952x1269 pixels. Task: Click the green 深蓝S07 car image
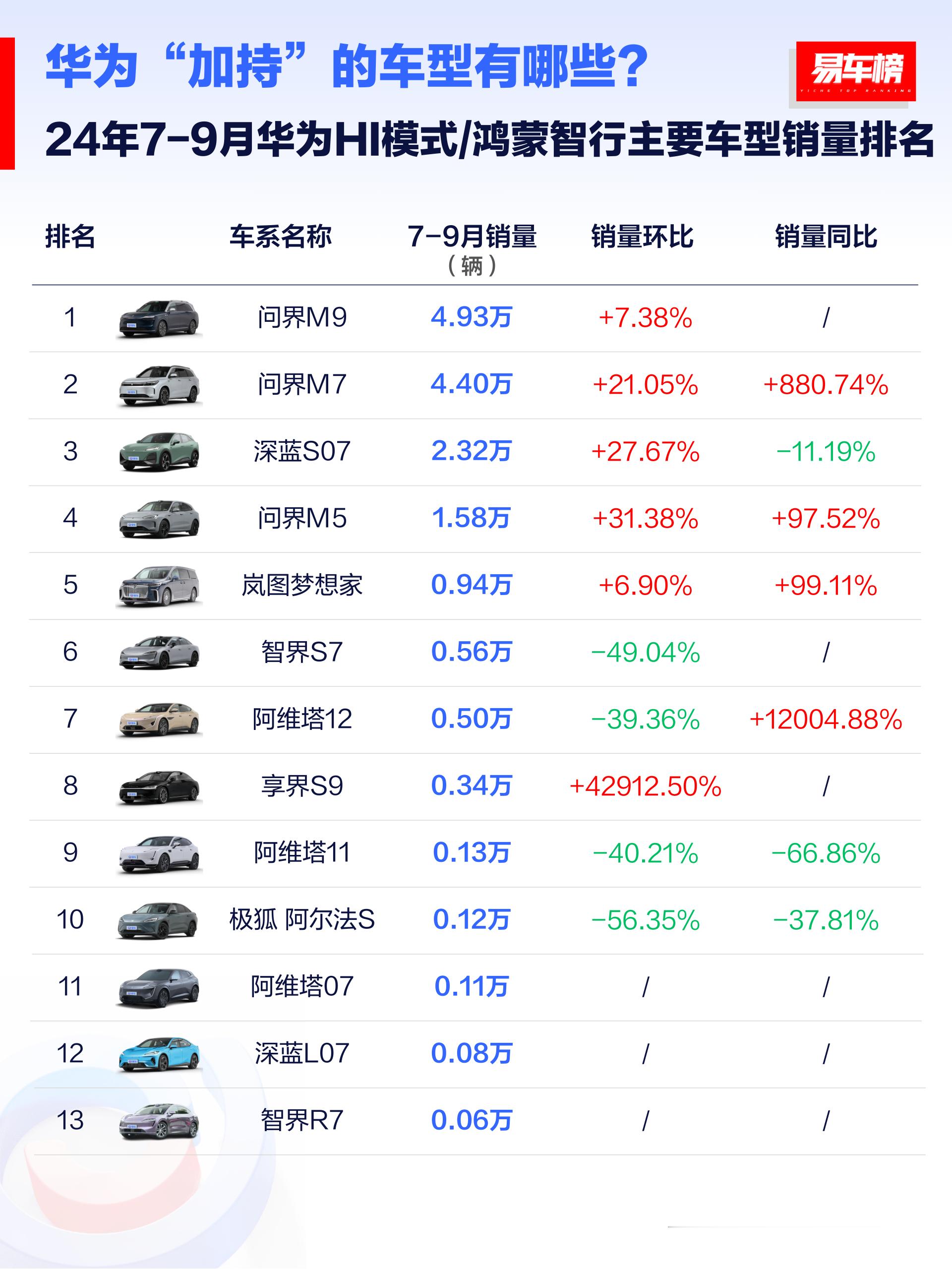(x=159, y=452)
